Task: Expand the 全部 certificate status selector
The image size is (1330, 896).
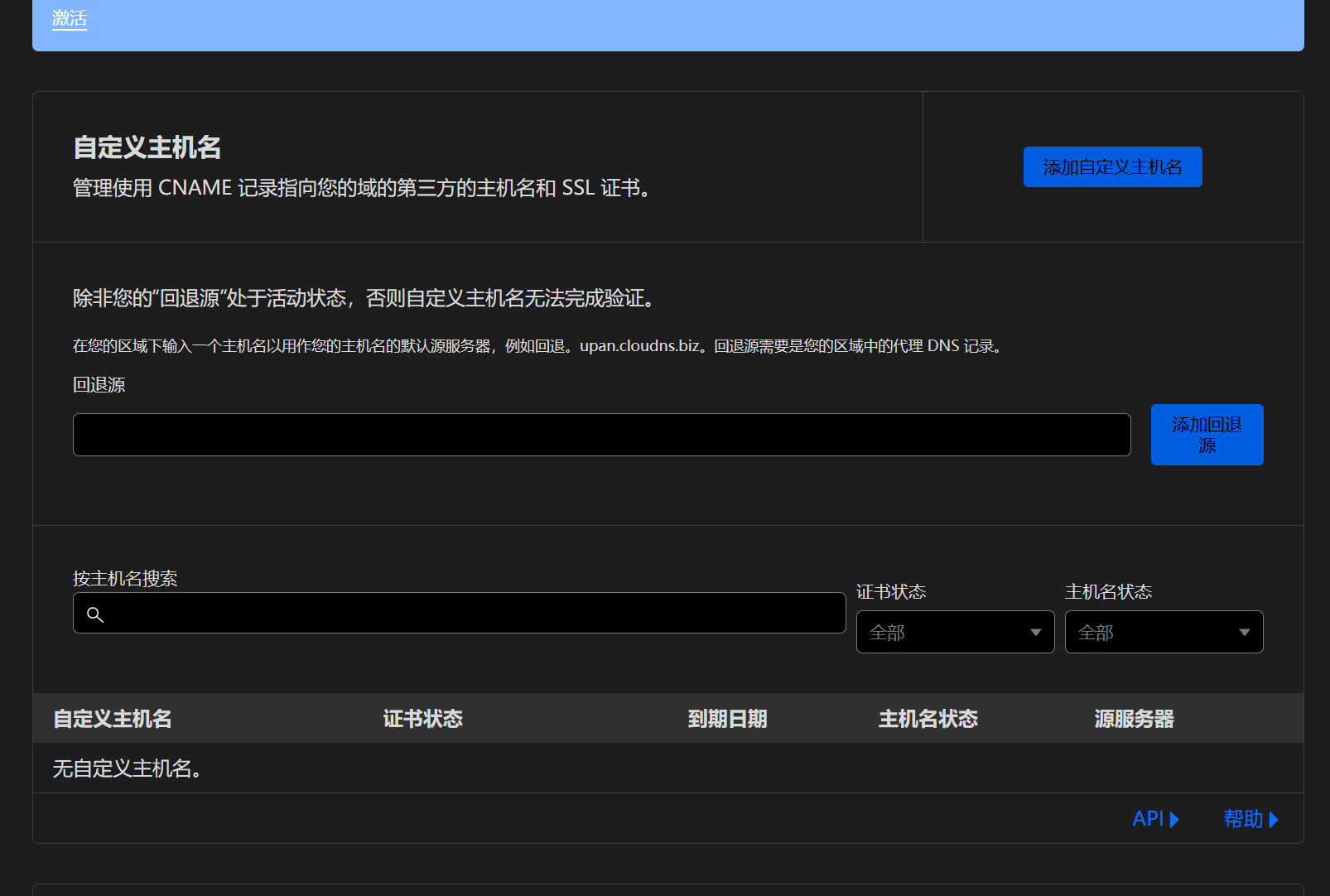Action: (955, 632)
